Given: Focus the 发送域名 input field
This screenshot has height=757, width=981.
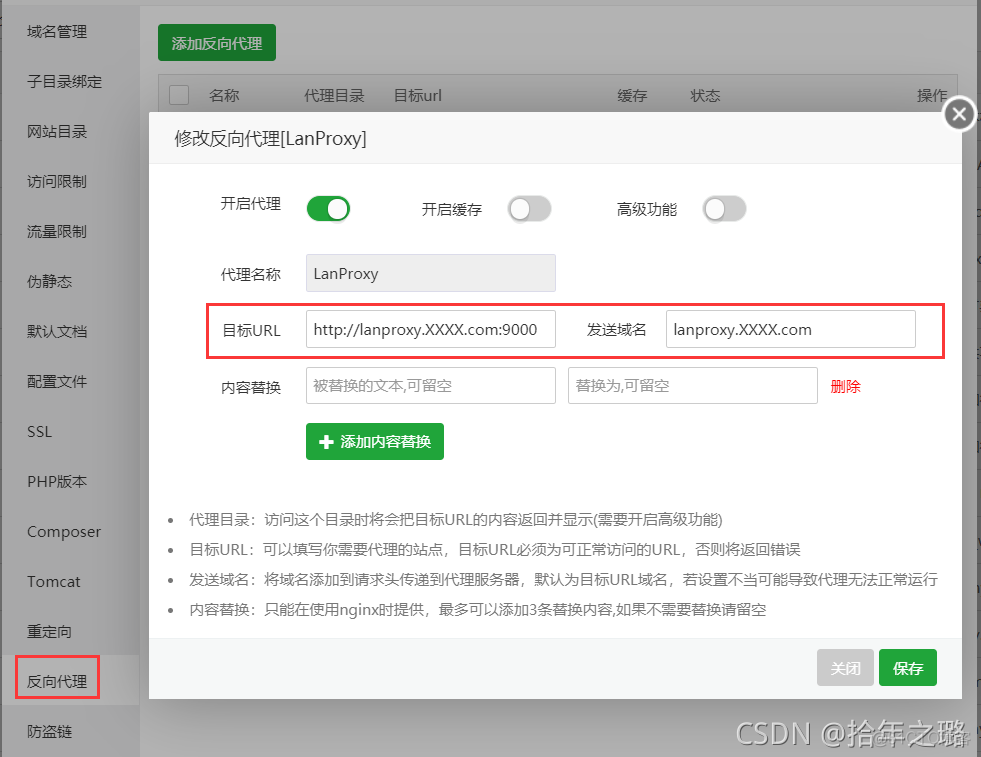Looking at the screenshot, I should [790, 329].
